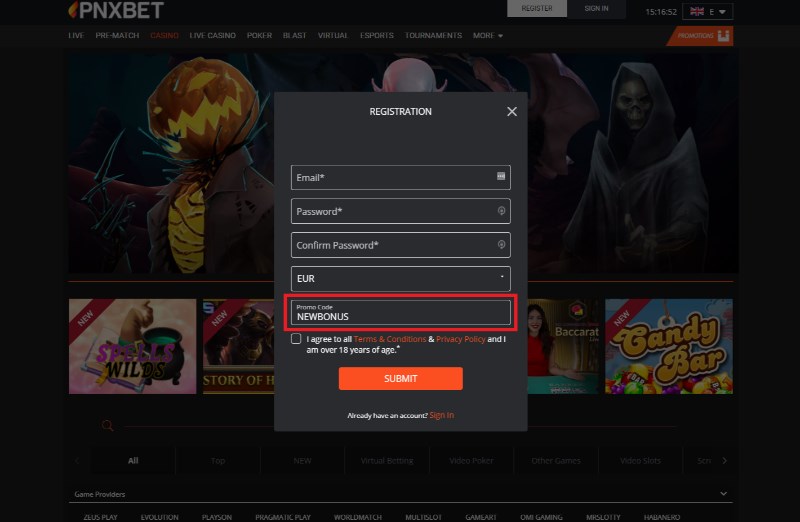Filter by GameArt provider

tap(481, 517)
